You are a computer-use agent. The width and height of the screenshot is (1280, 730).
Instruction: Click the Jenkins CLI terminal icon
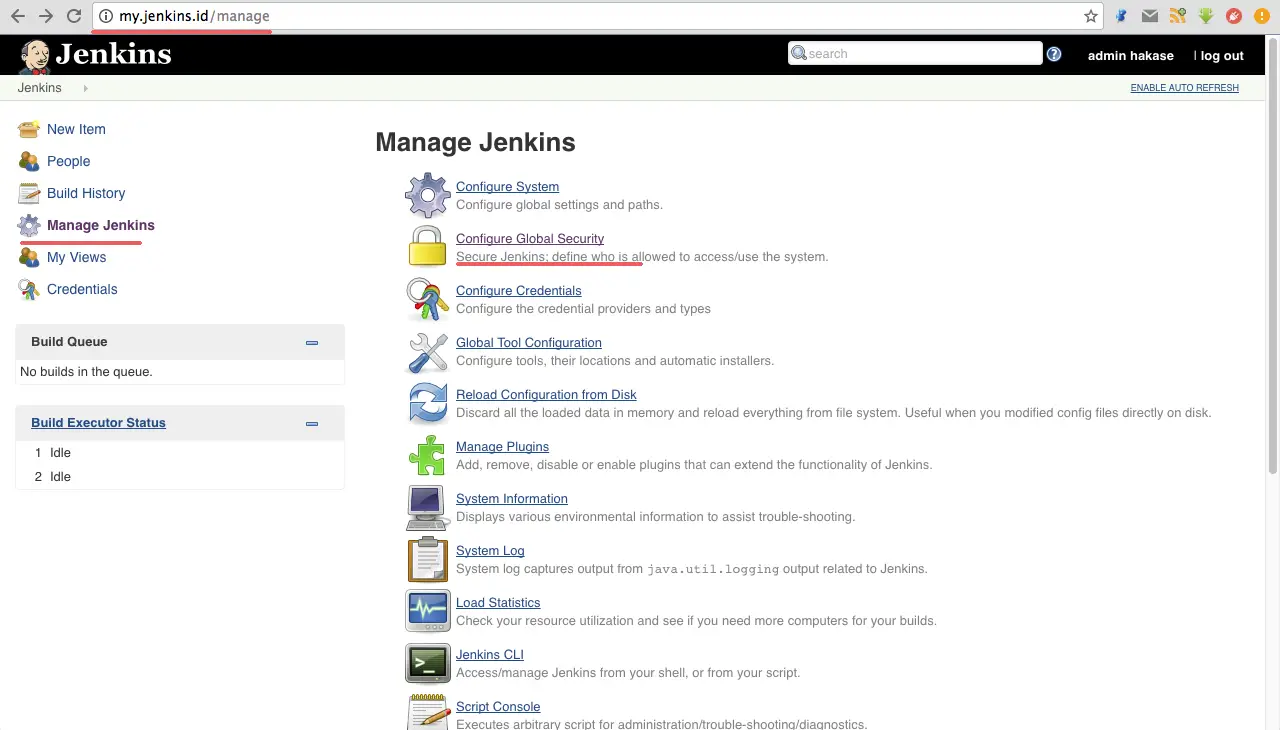[x=428, y=663]
